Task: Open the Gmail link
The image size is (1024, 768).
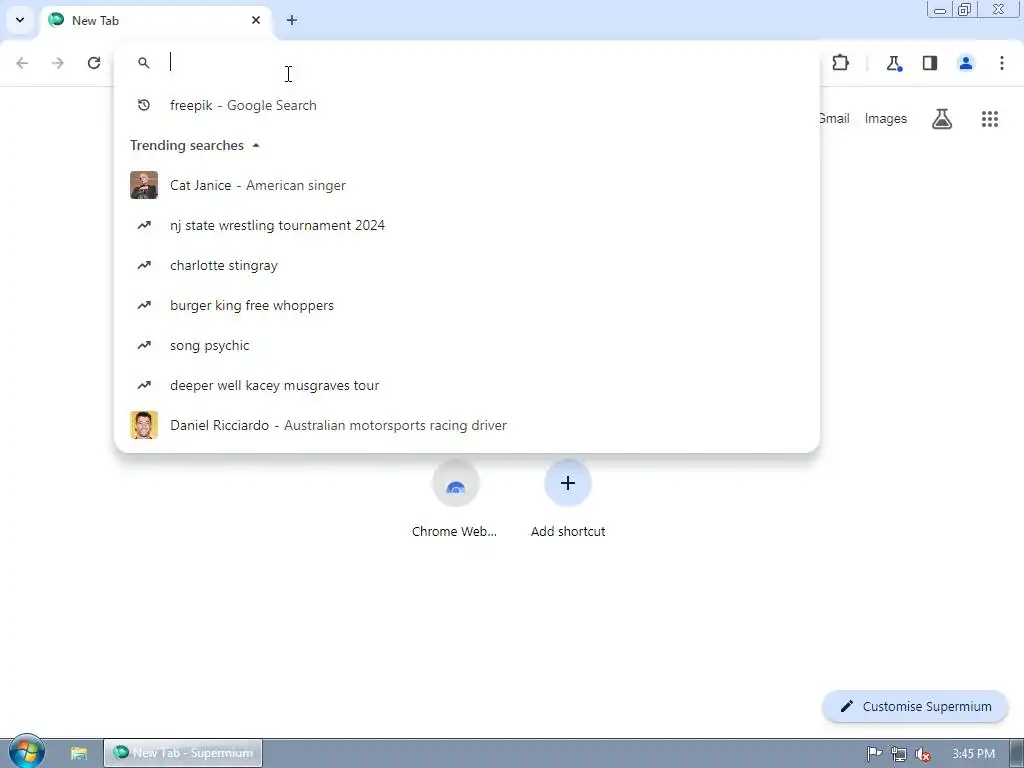Action: click(835, 118)
